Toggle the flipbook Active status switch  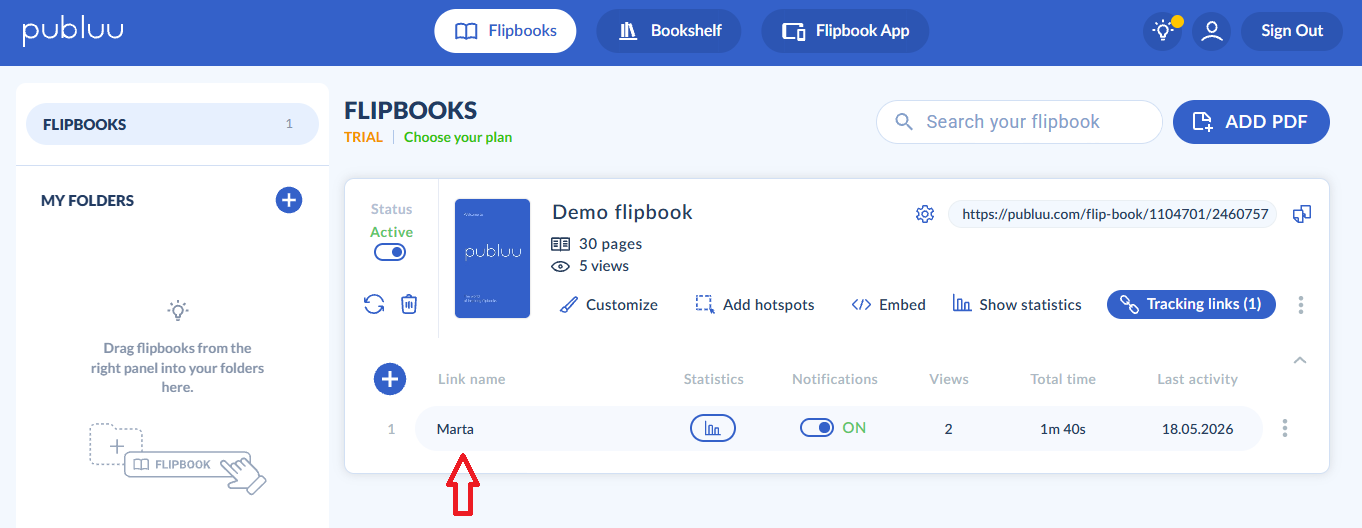(x=390, y=253)
